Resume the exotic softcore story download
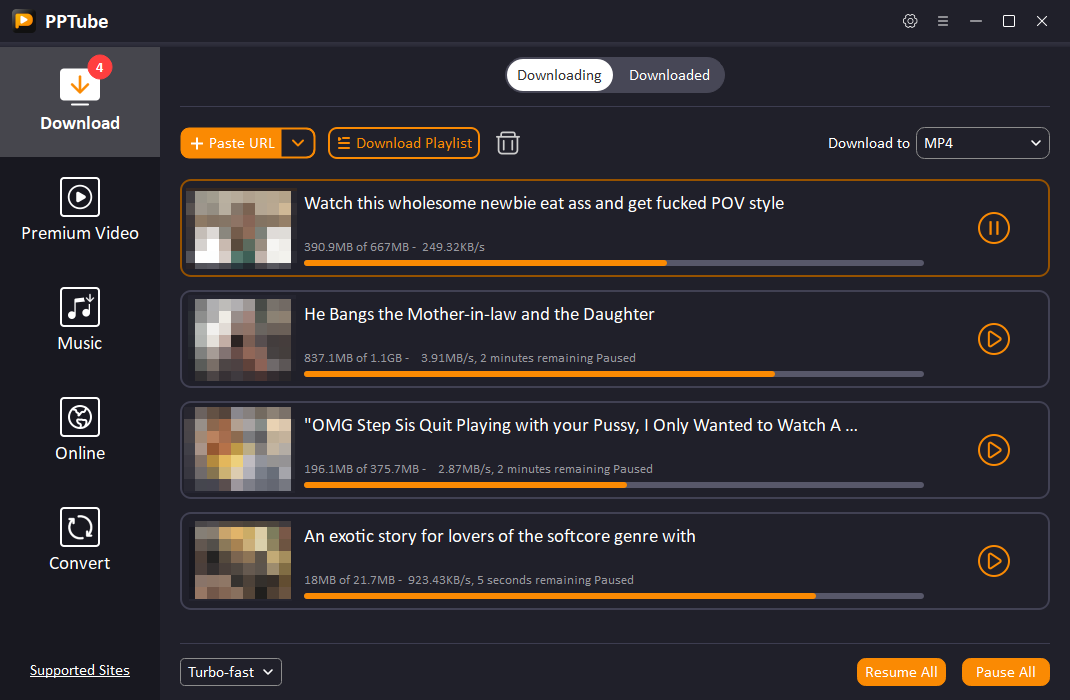 [993, 561]
